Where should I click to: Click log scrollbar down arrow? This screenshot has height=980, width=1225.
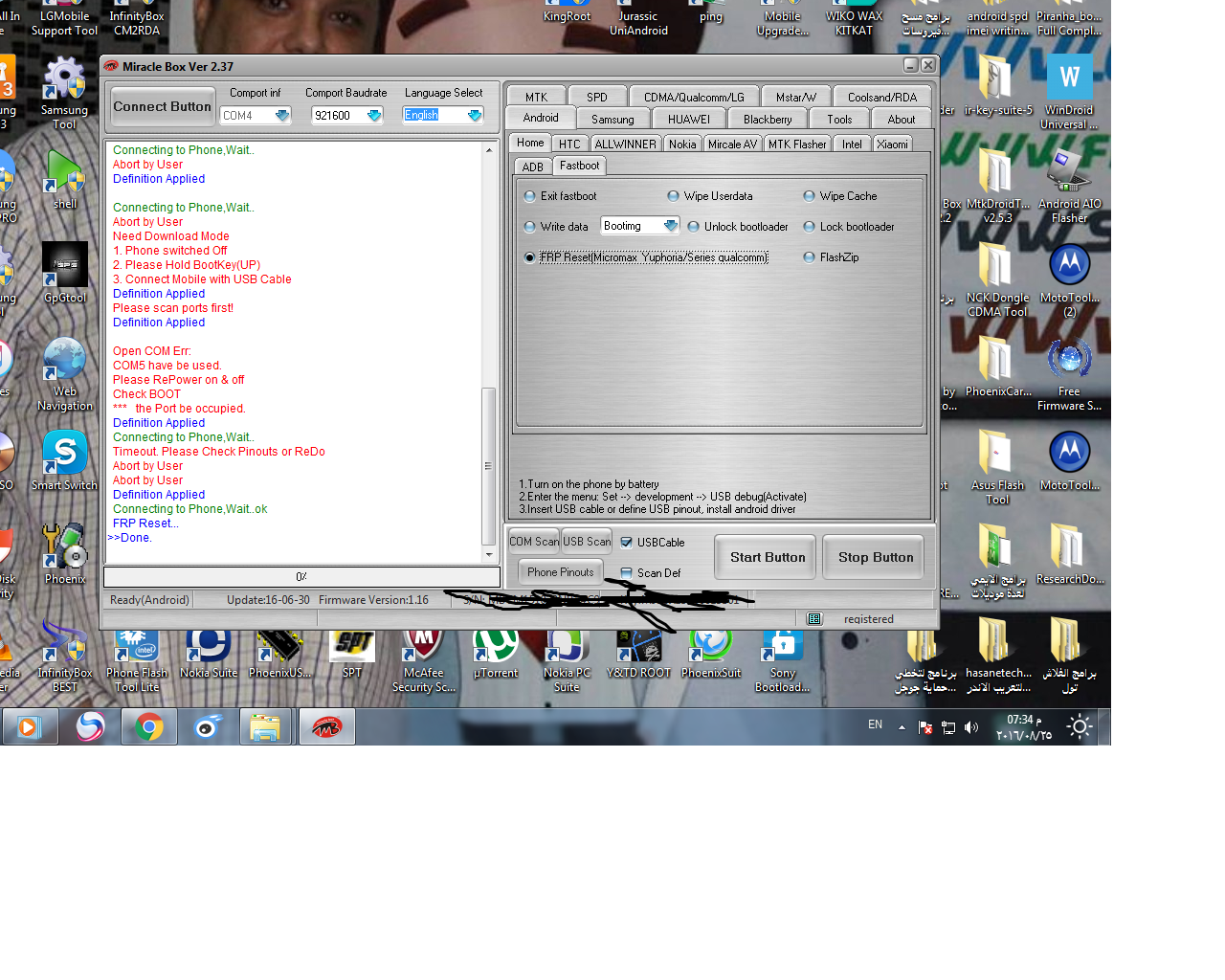coord(489,555)
